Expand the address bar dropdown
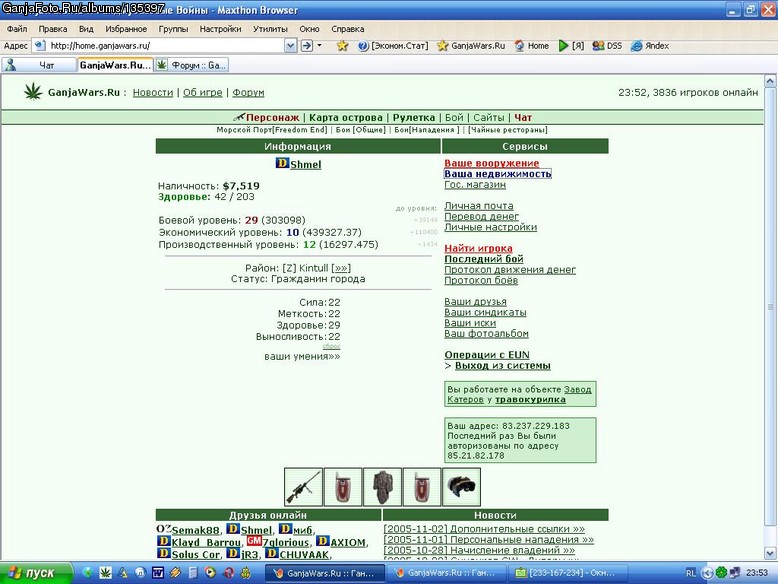 [290, 46]
